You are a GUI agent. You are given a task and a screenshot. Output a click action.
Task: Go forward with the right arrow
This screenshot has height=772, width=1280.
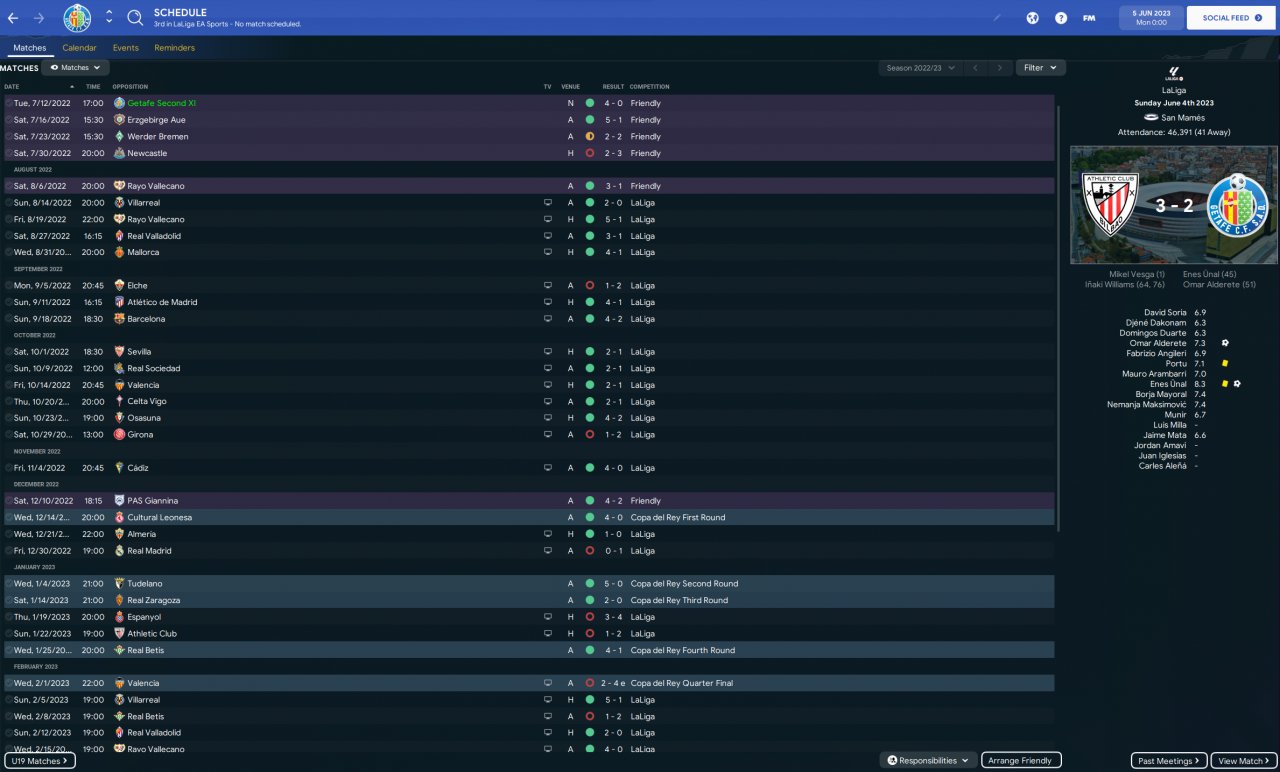point(39,18)
